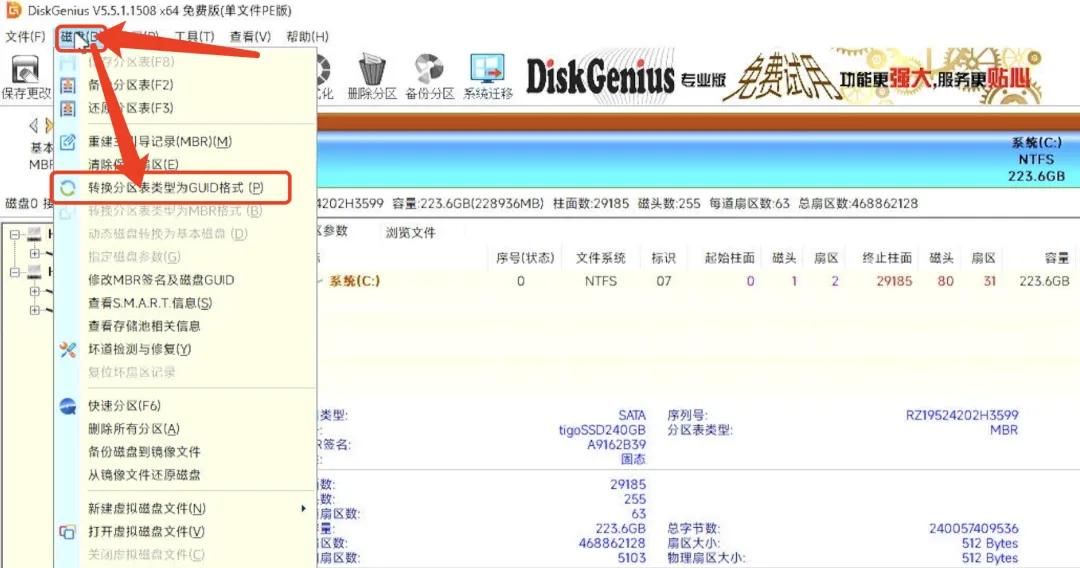1080x568 pixels.
Task: Expand last partition under the second disk
Action: [x=34, y=310]
